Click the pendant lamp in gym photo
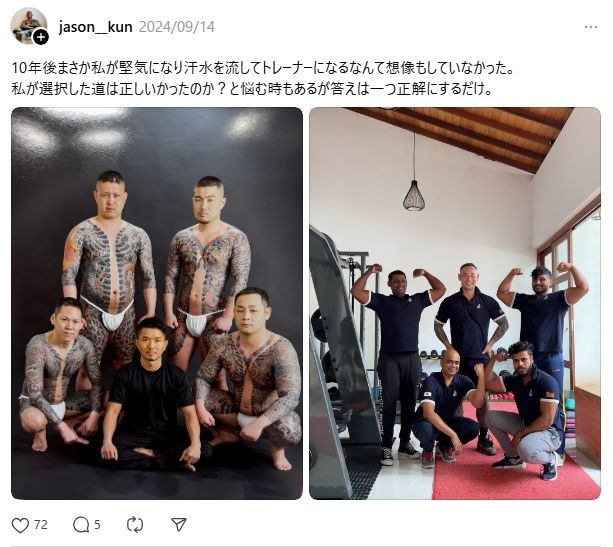 click(x=413, y=195)
